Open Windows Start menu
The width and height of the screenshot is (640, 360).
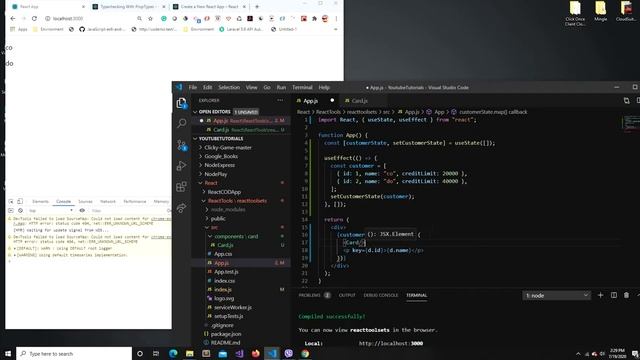click(x=8, y=353)
